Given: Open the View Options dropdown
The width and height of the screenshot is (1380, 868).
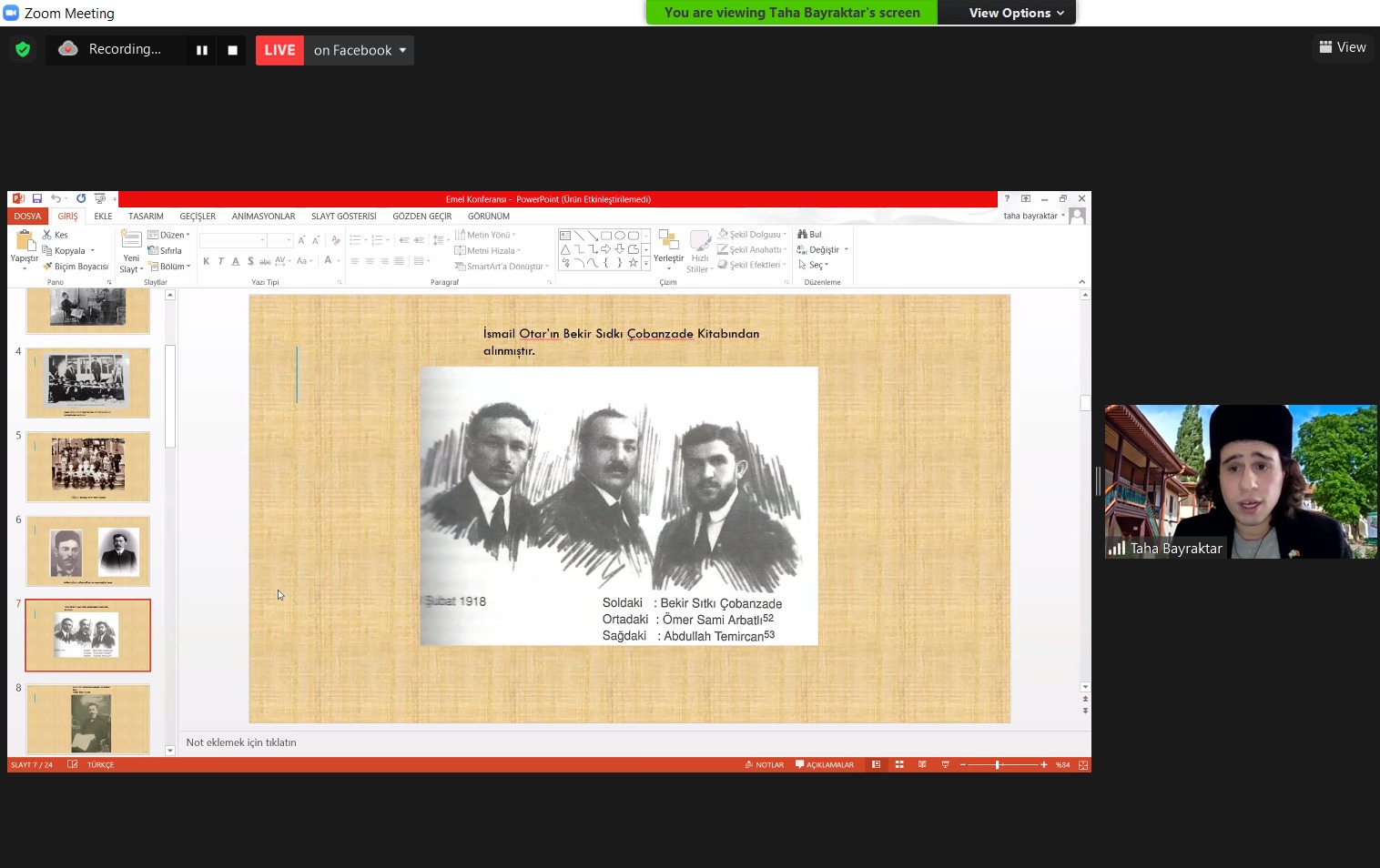Looking at the screenshot, I should click(1015, 13).
